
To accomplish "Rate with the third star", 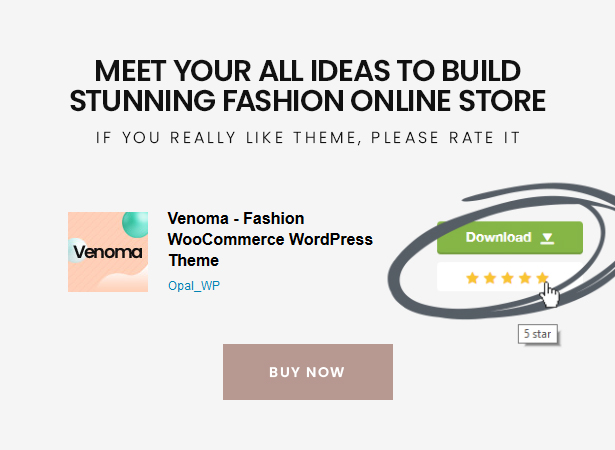I will (x=507, y=277).
